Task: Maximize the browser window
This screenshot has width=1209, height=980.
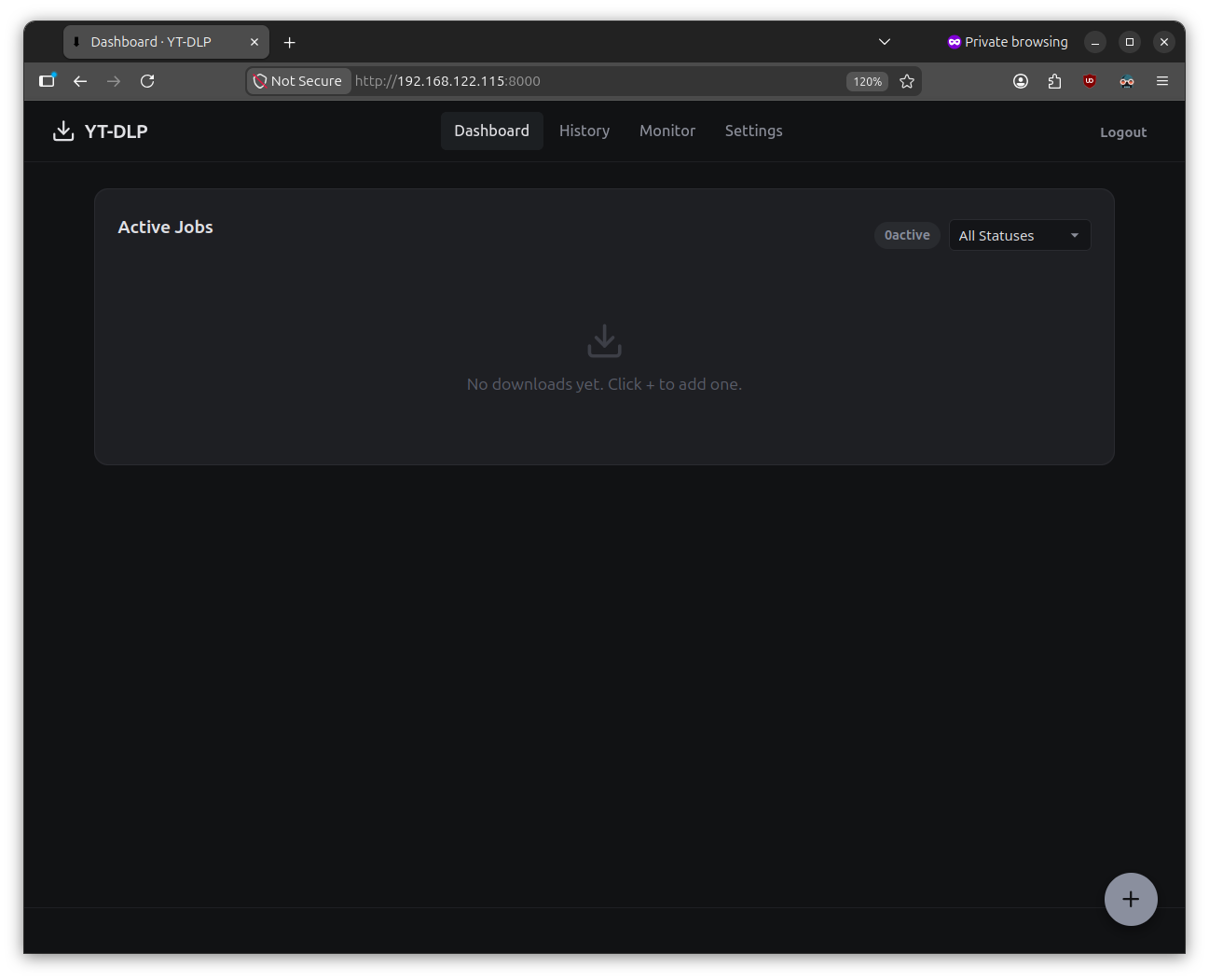Action: [x=1130, y=42]
